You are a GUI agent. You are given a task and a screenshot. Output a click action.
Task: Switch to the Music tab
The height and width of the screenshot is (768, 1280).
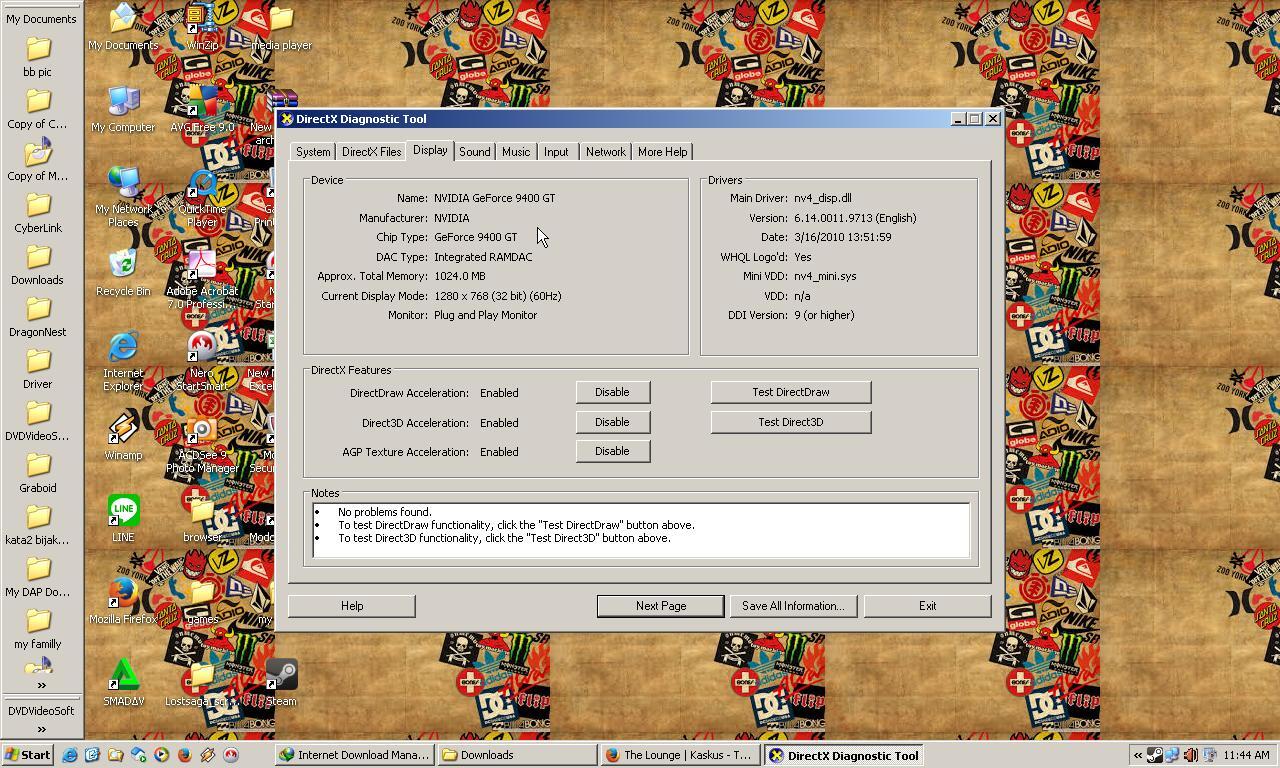(516, 152)
